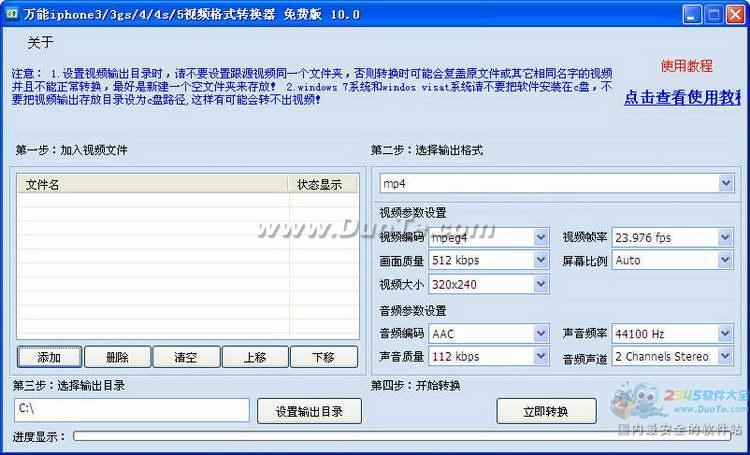Click the app icon in title bar

click(11, 14)
